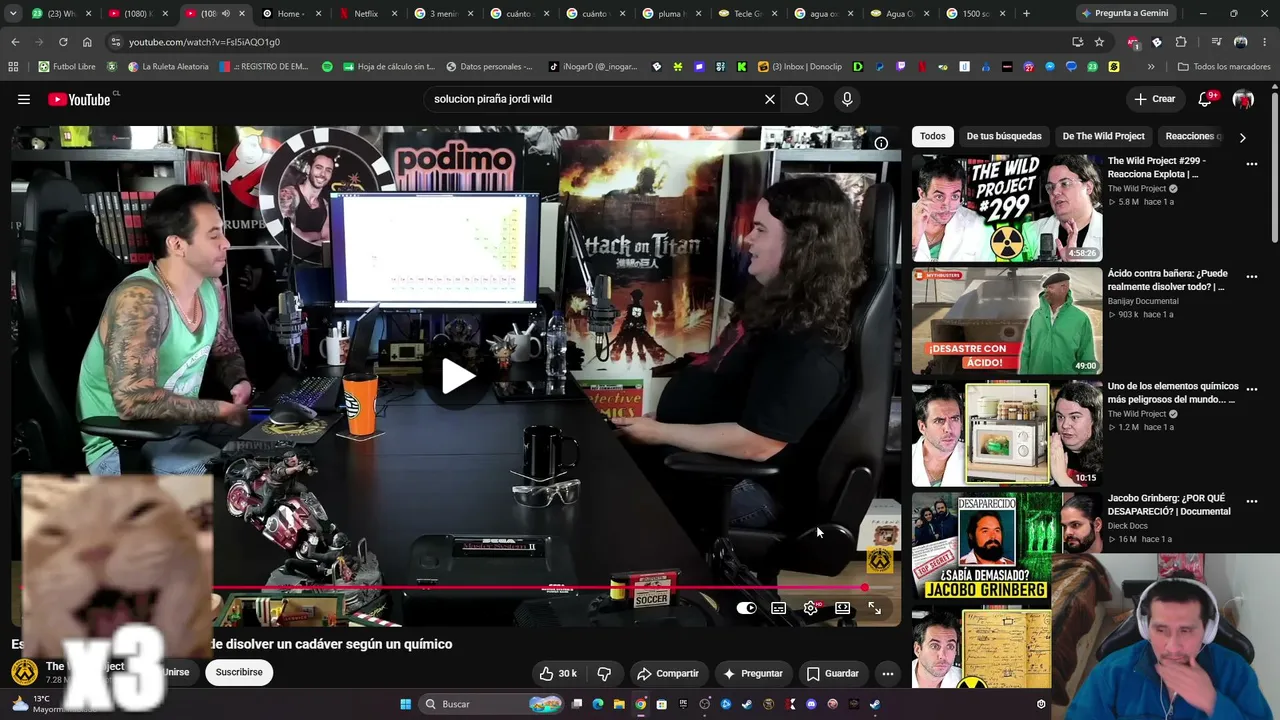This screenshot has height=720, width=1280.
Task: Open the Chrome extensions puzzle icon
Action: click(1181, 42)
